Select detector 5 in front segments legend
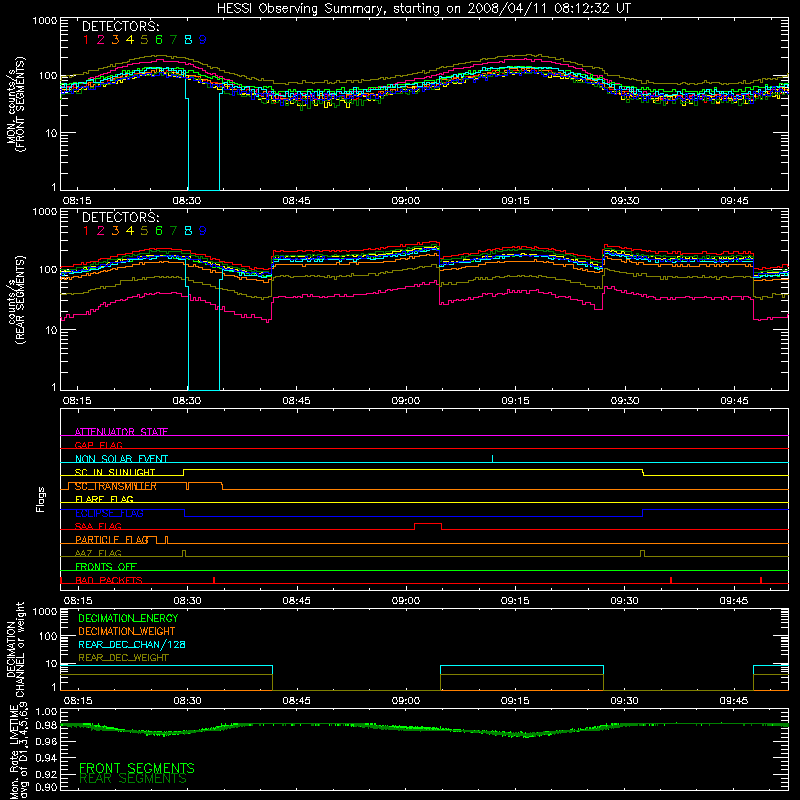 [144, 40]
